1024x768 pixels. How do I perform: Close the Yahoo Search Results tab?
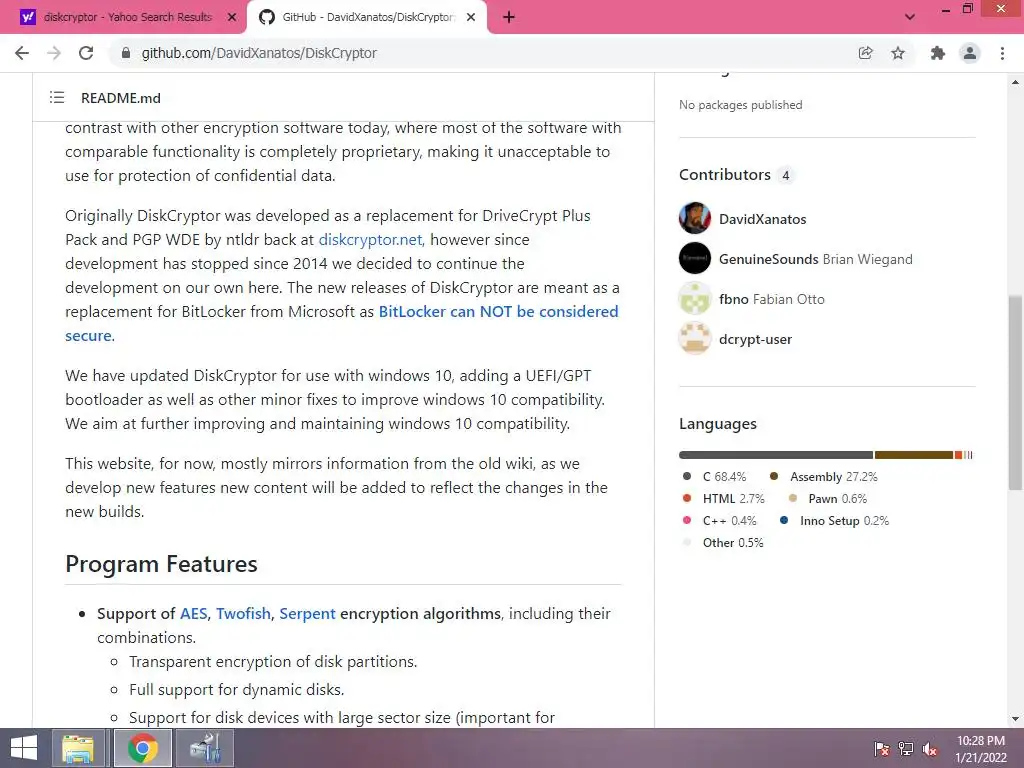(232, 17)
